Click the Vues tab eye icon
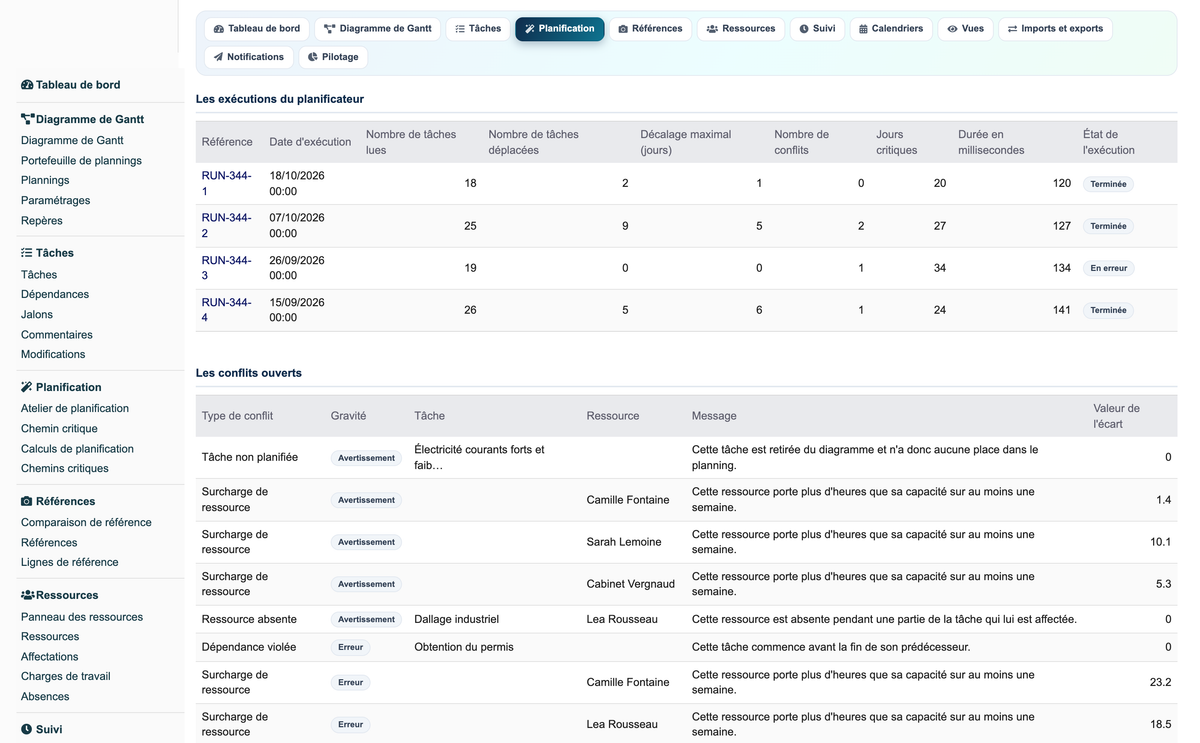The height and width of the screenshot is (743, 1200). [x=952, y=29]
